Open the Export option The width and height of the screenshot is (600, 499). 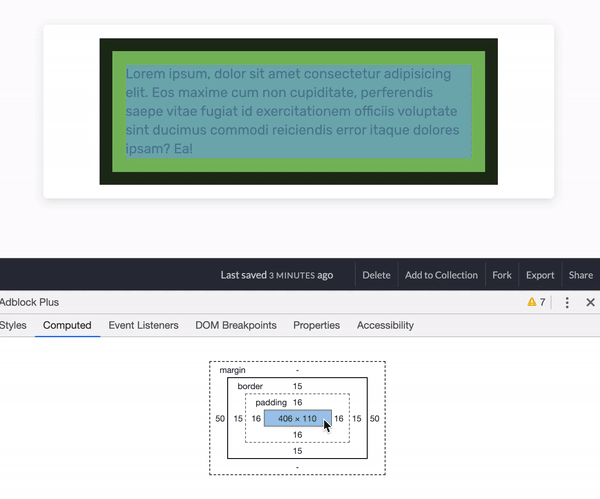click(x=540, y=275)
